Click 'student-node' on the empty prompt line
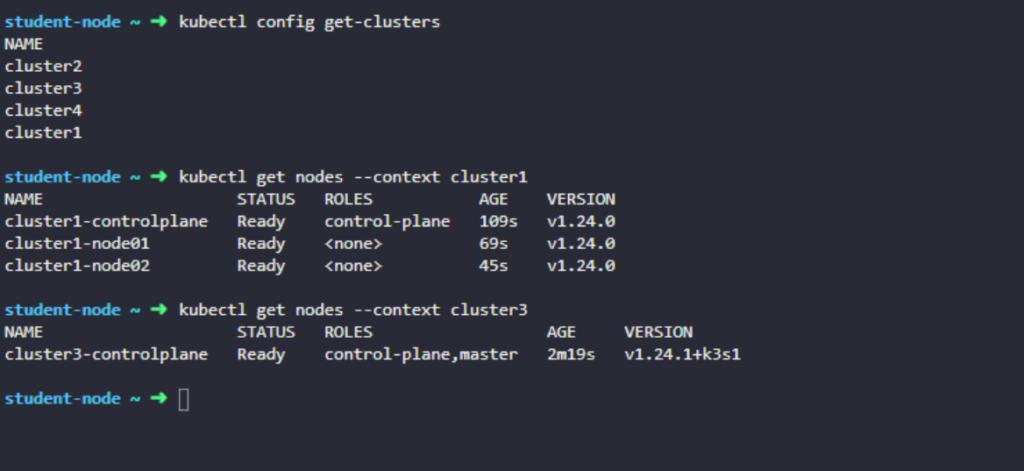 coord(62,399)
